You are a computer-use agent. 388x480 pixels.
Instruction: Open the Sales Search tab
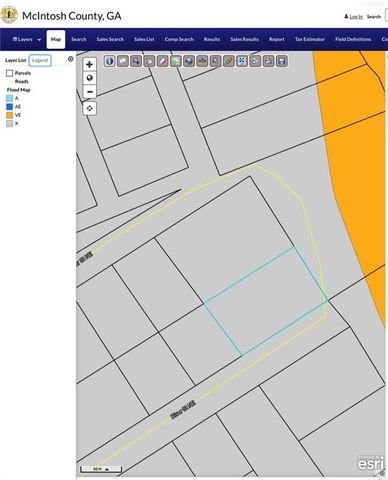click(110, 39)
